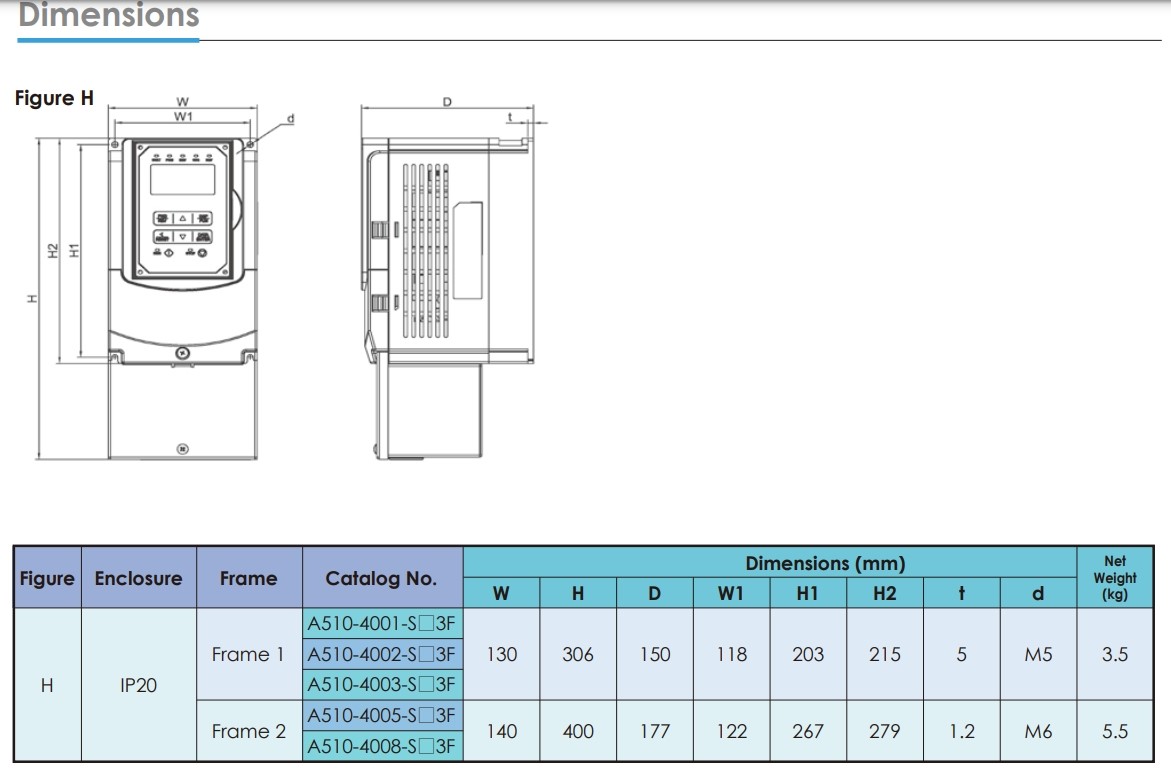Click the Frame 1 W1 value "118"
Screen dimensions: 1171x768
coord(731,654)
